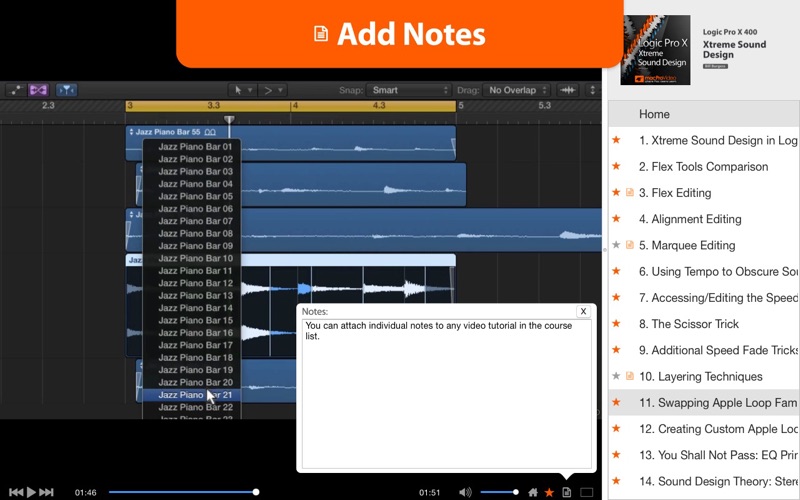Open note icon beside Marquee Editing
800x500 pixels.
630,245
